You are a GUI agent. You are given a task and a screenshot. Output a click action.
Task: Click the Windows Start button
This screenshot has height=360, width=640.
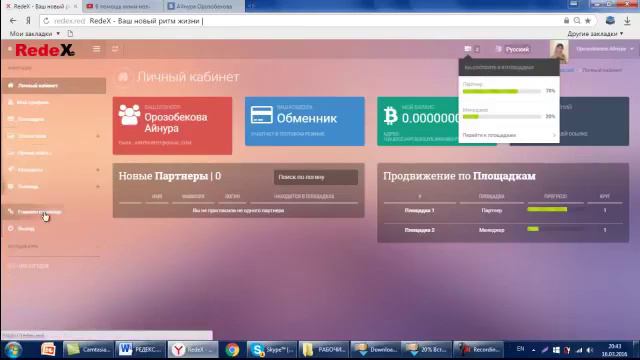coord(13,350)
